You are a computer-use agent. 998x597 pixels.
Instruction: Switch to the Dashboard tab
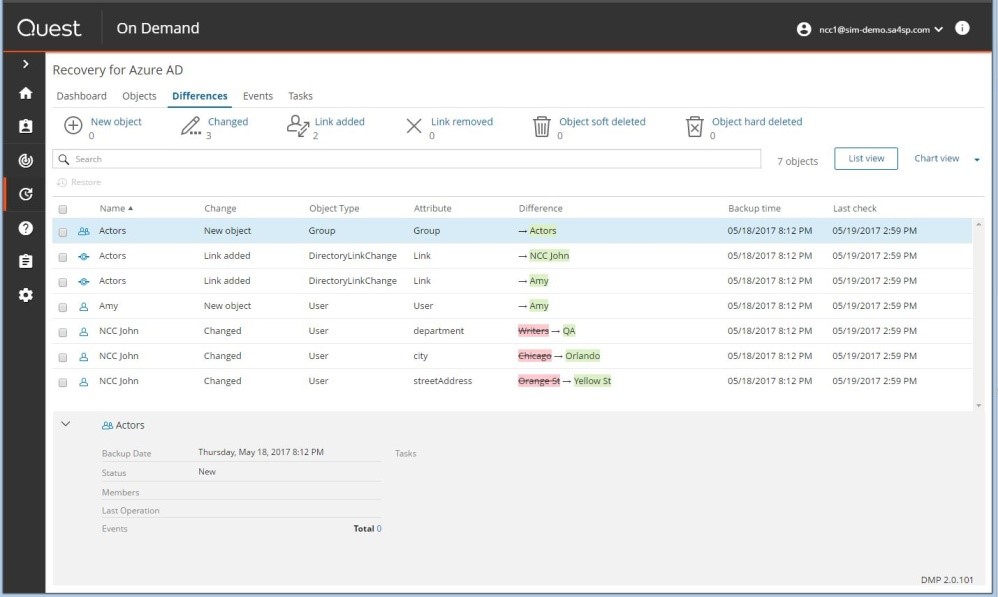[81, 96]
